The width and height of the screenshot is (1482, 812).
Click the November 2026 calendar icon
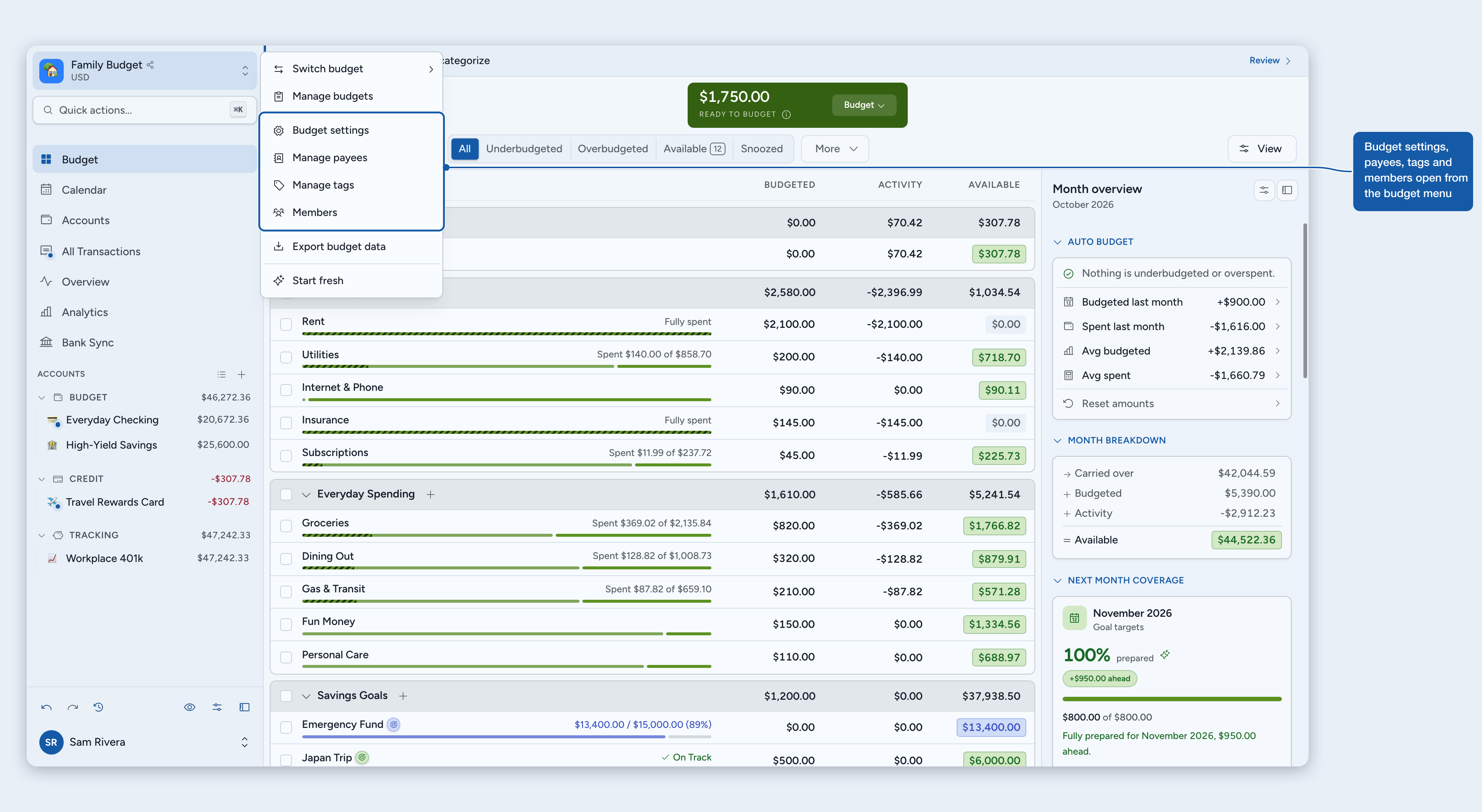click(1074, 619)
